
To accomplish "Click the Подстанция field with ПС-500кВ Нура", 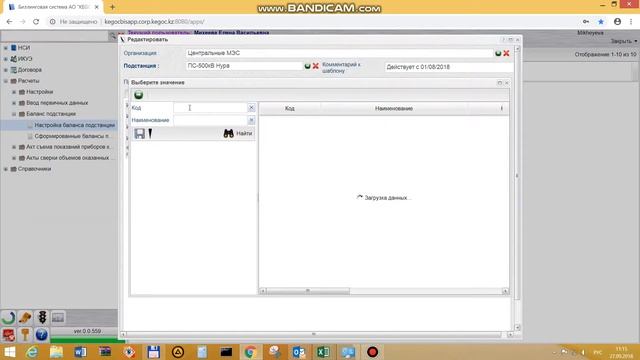I will (x=244, y=66).
